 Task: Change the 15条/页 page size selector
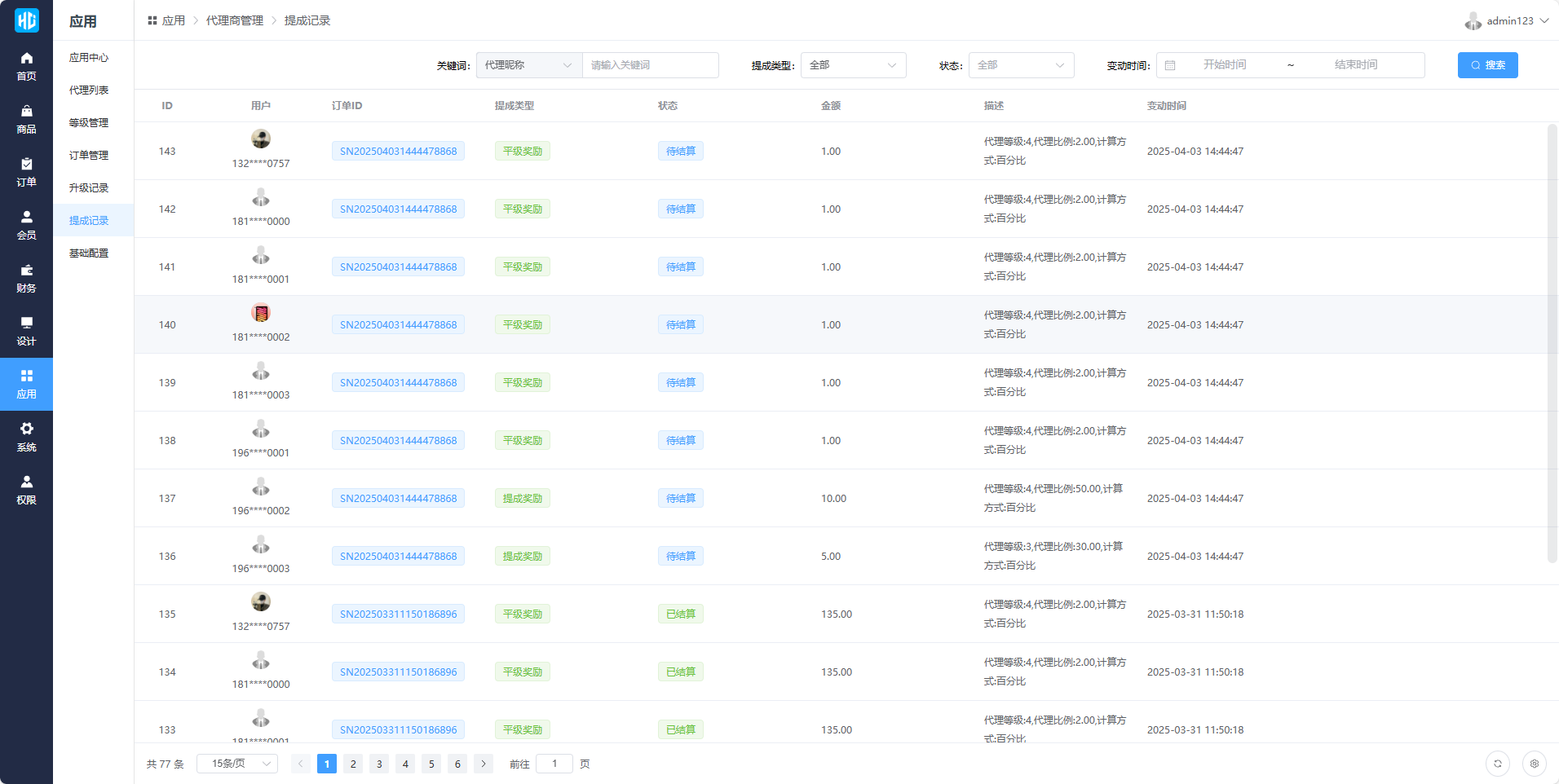237,764
